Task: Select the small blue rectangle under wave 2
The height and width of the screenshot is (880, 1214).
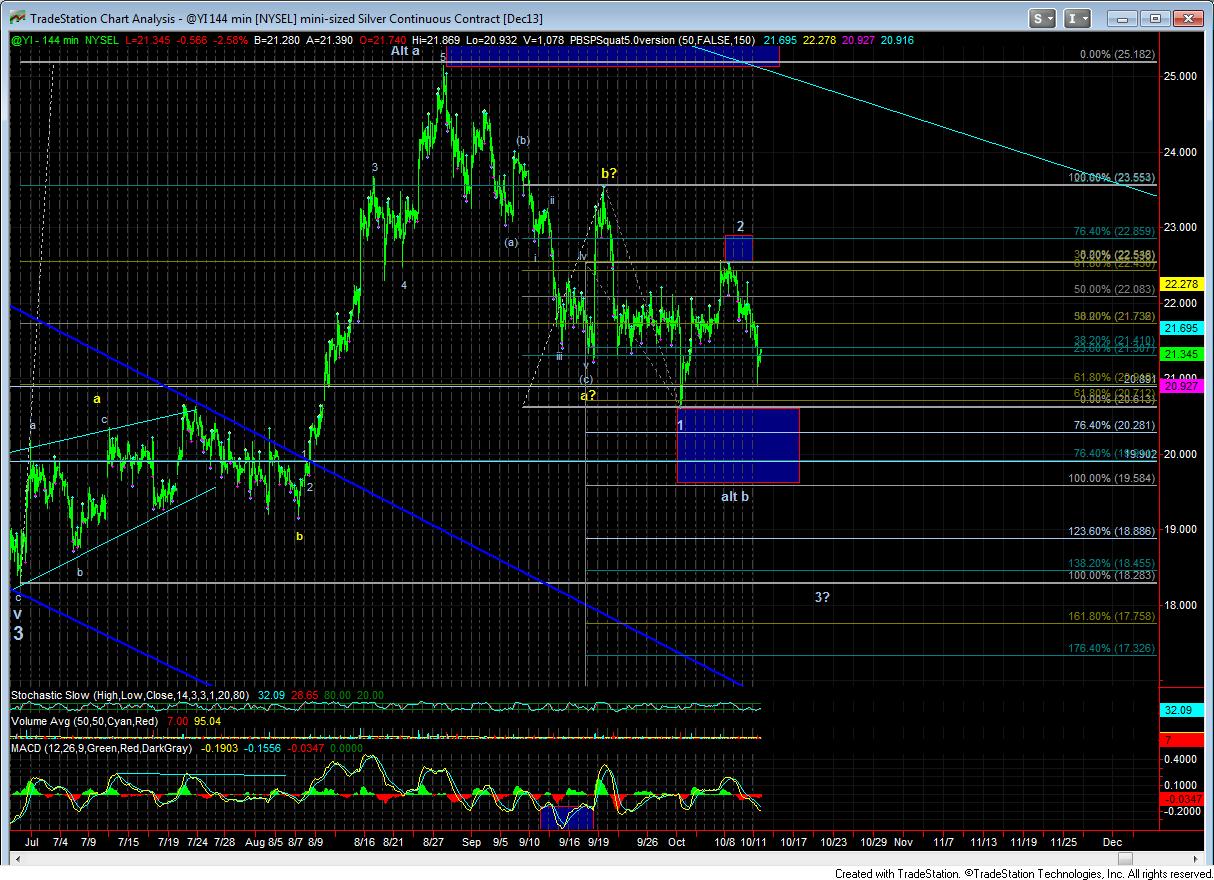Action: 738,248
